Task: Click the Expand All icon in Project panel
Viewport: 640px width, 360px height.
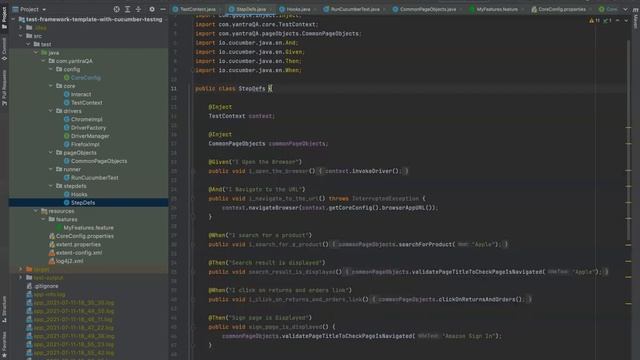Action: point(127,9)
